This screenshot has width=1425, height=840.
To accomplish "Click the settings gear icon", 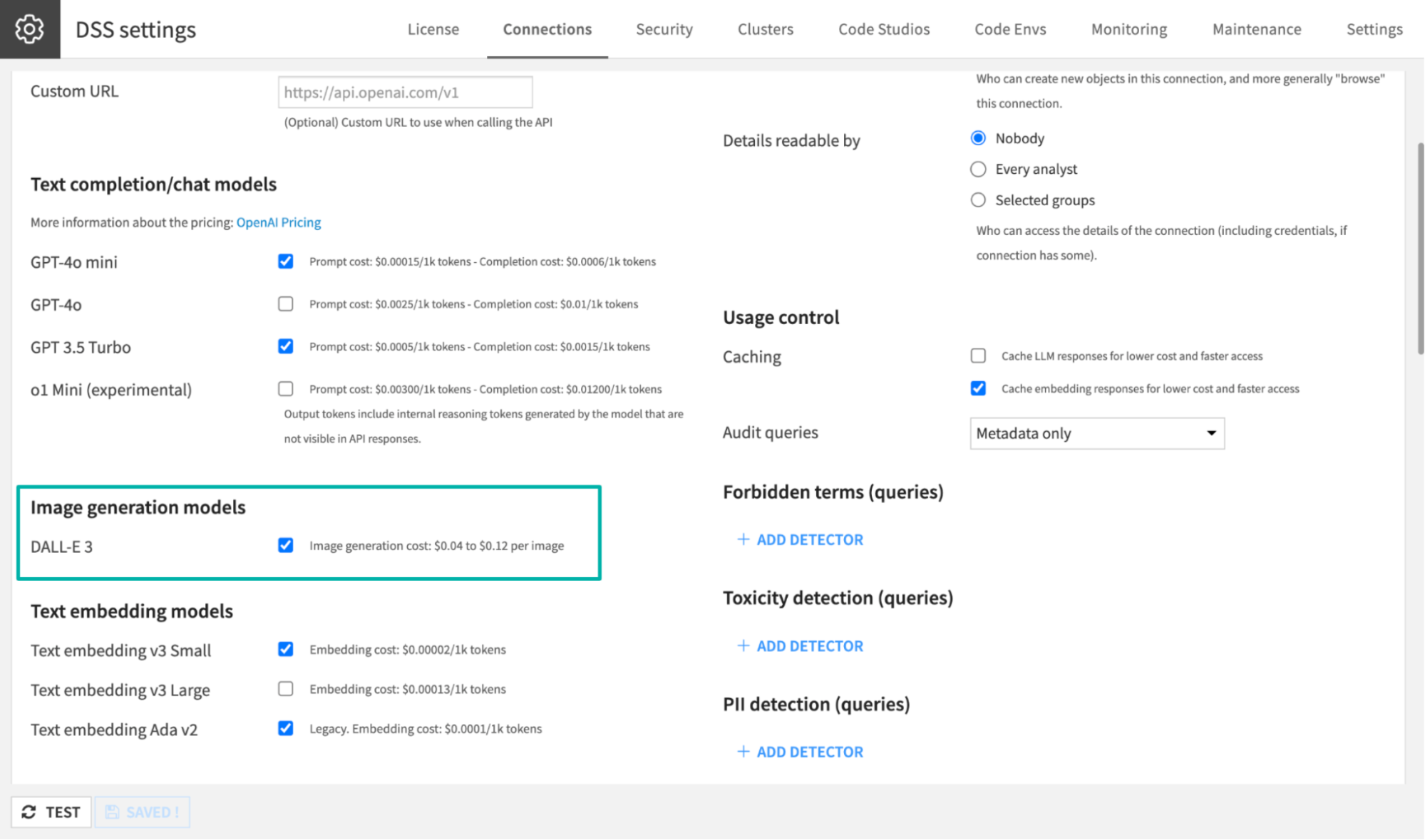I will pyautogui.click(x=29, y=28).
